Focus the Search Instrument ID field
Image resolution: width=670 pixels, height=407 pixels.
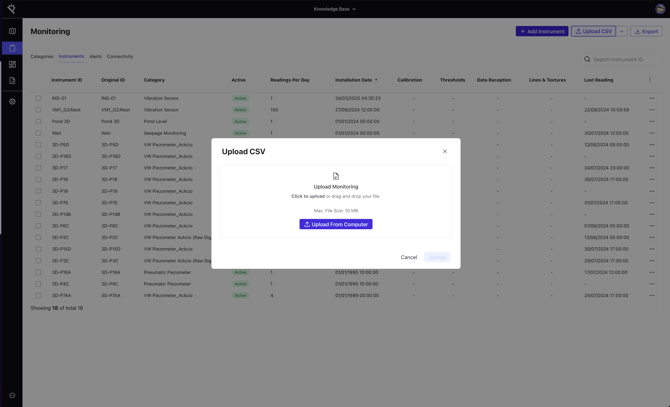pyautogui.click(x=623, y=59)
